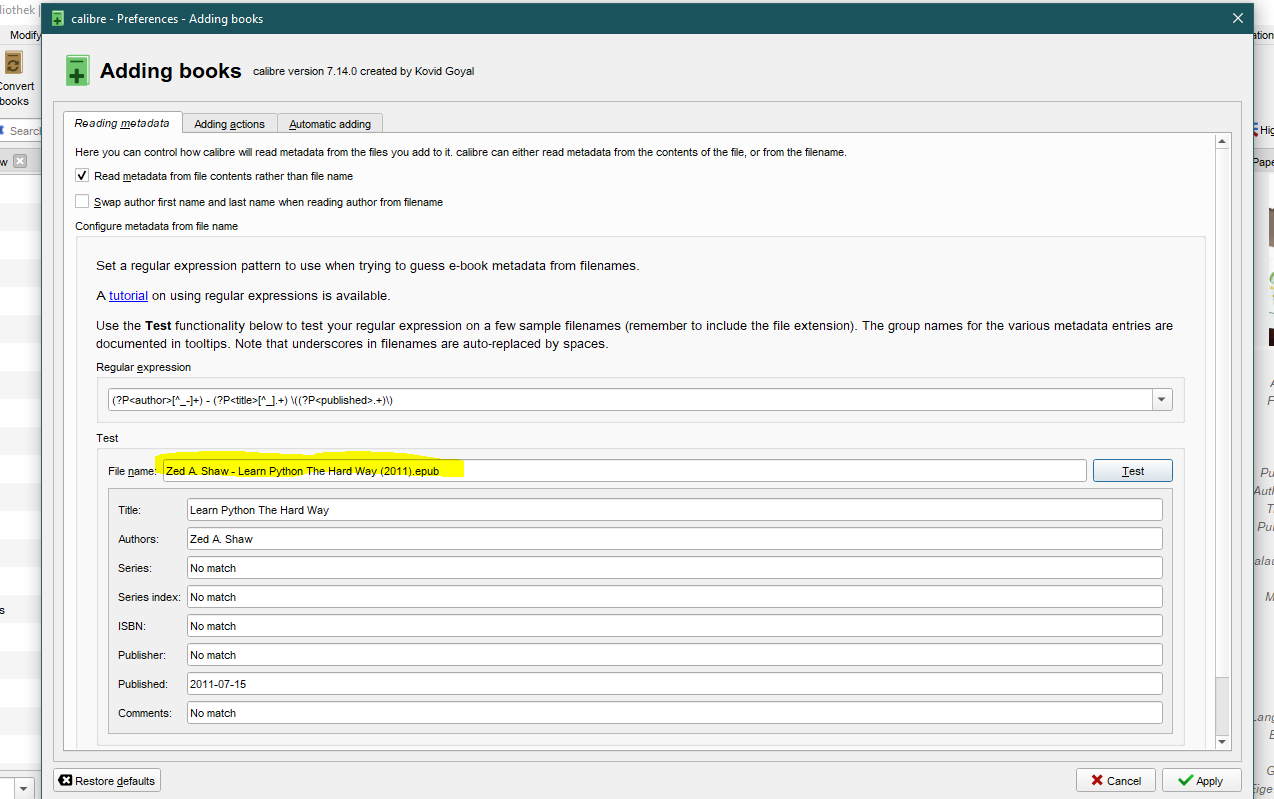Viewport: 1274px width, 799px height.
Task: Open dropdown at bottom left of main window
Action: coord(26,787)
